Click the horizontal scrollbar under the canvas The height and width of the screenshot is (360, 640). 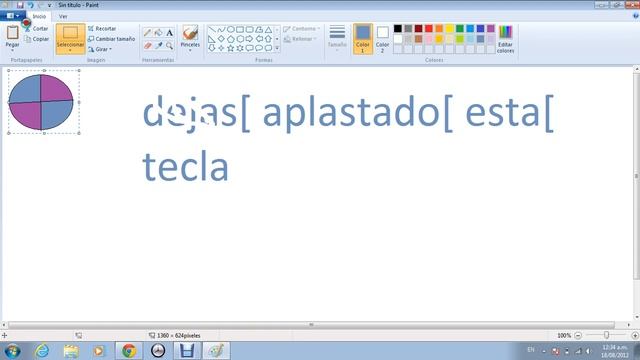point(311,325)
